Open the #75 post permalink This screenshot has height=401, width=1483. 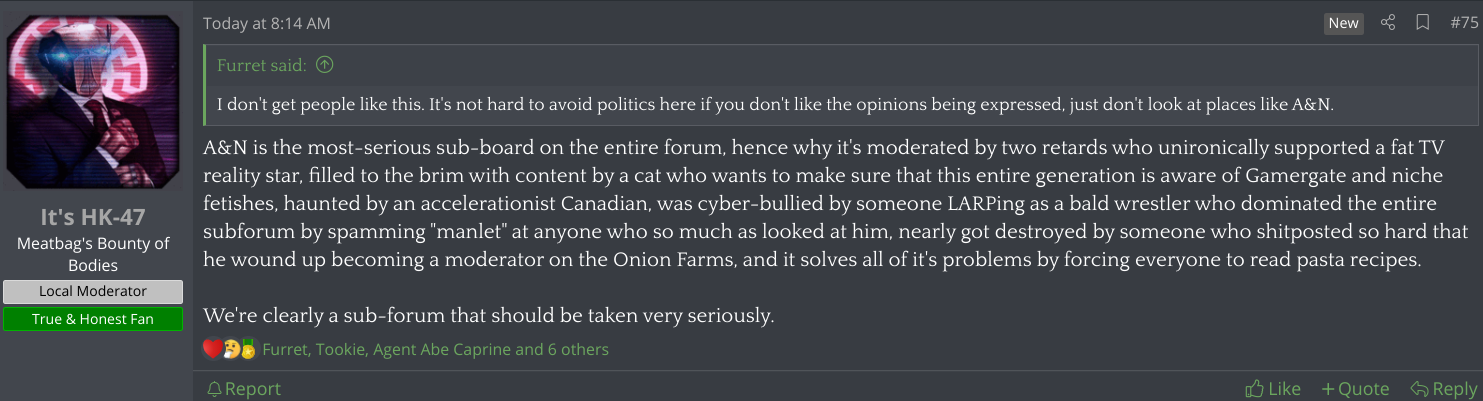1463,23
